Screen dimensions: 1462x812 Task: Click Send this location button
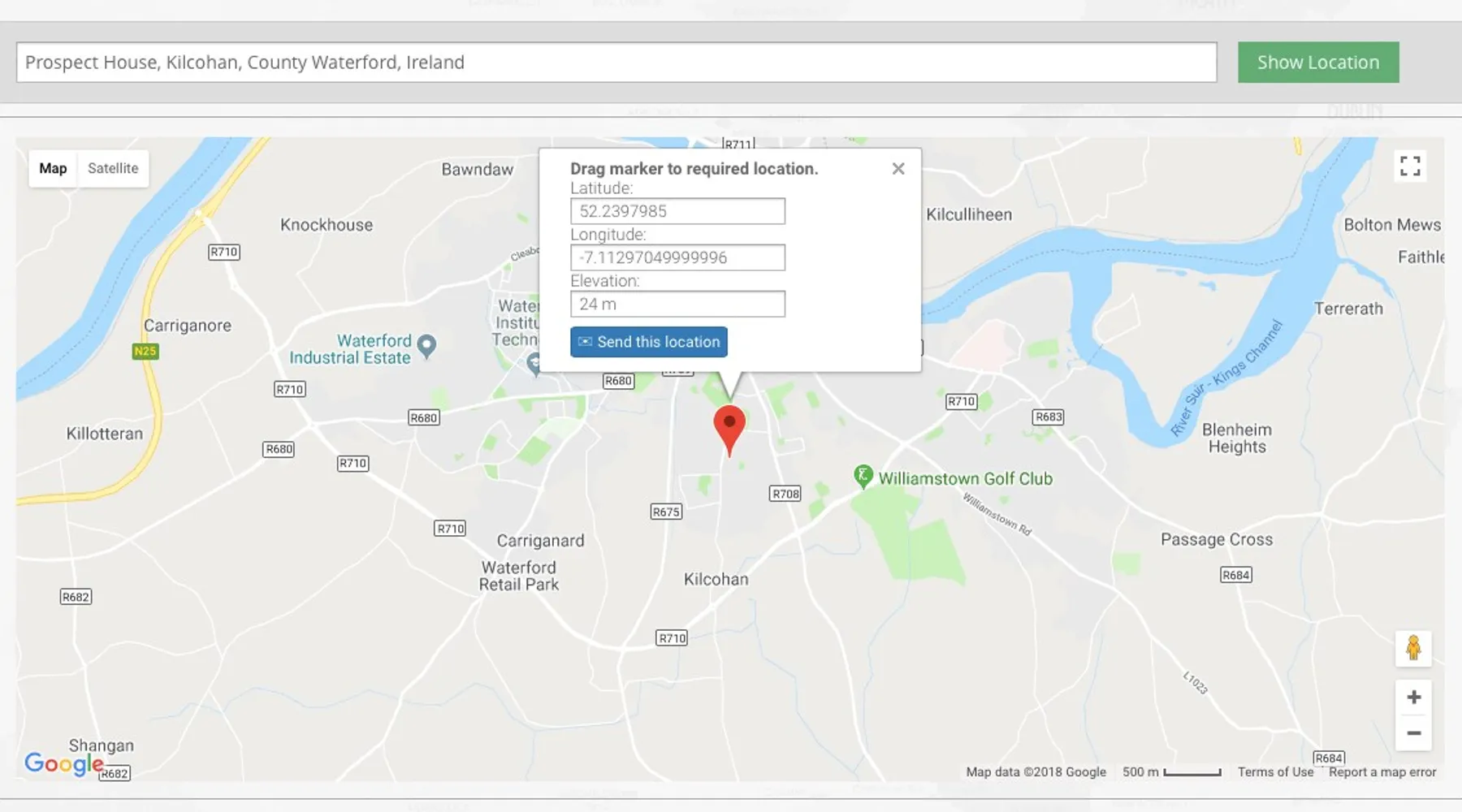tap(649, 342)
